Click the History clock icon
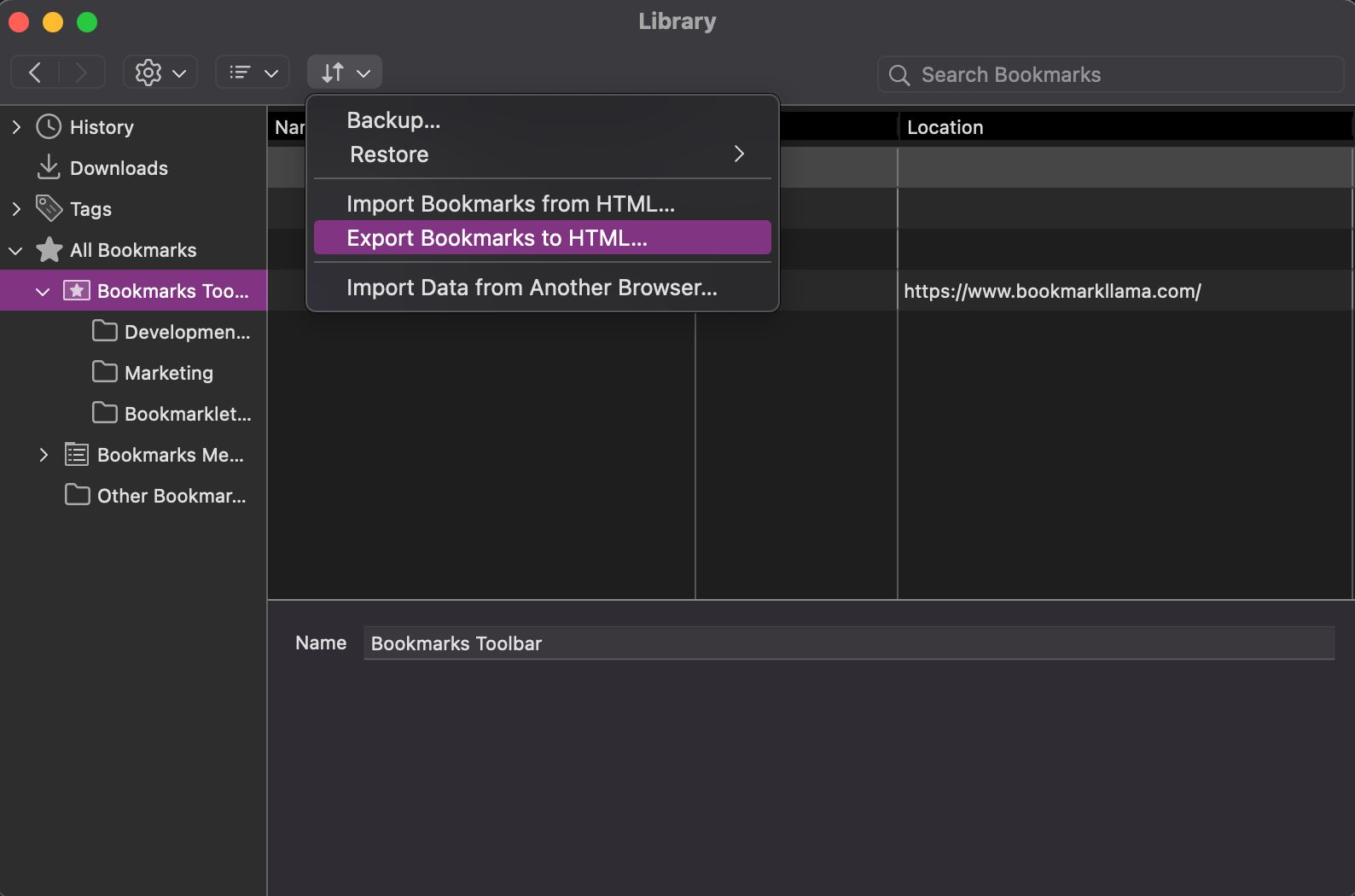 49,126
